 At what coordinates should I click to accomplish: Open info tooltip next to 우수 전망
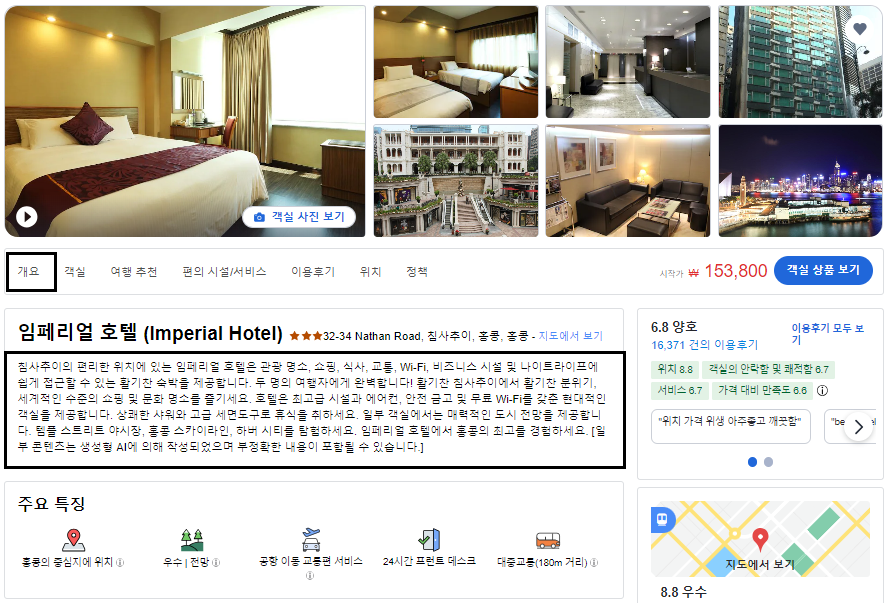pos(216,562)
